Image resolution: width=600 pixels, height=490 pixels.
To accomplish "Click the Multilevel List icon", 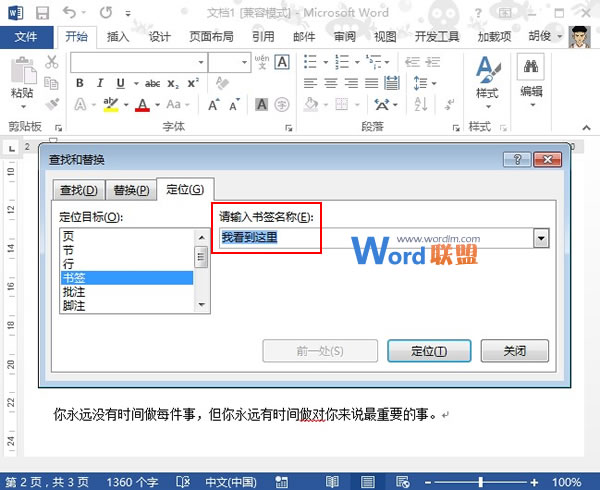I will pos(373,62).
